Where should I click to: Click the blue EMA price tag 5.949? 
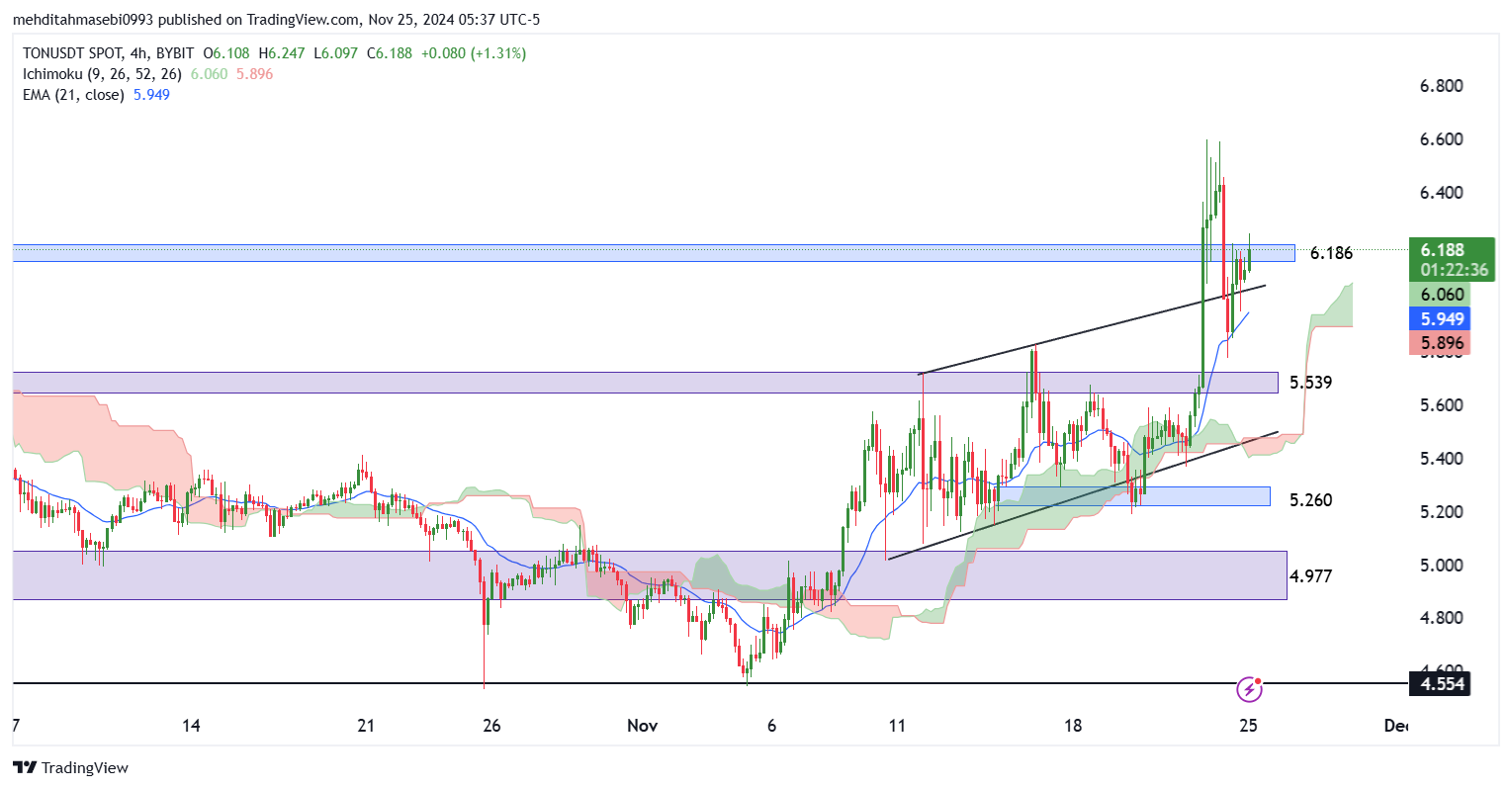pos(1442,318)
